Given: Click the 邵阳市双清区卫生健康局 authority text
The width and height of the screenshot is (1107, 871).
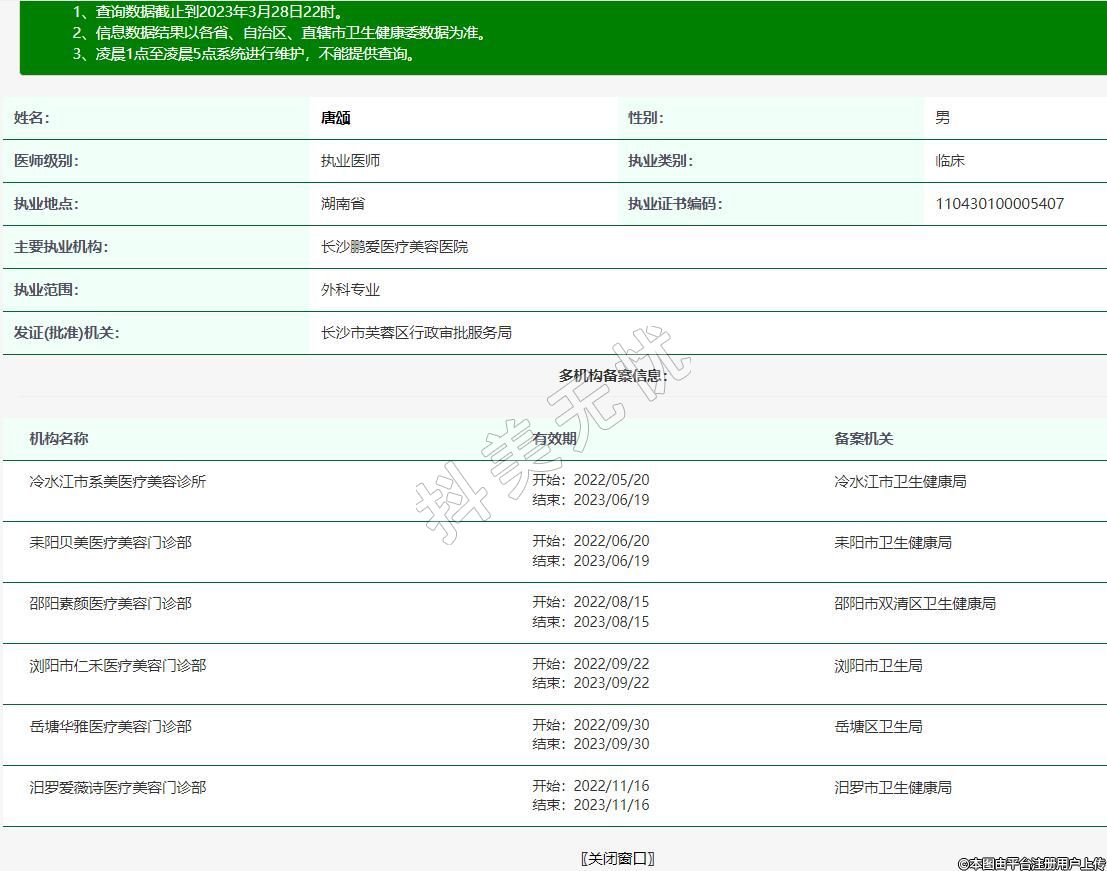Looking at the screenshot, I should 915,604.
